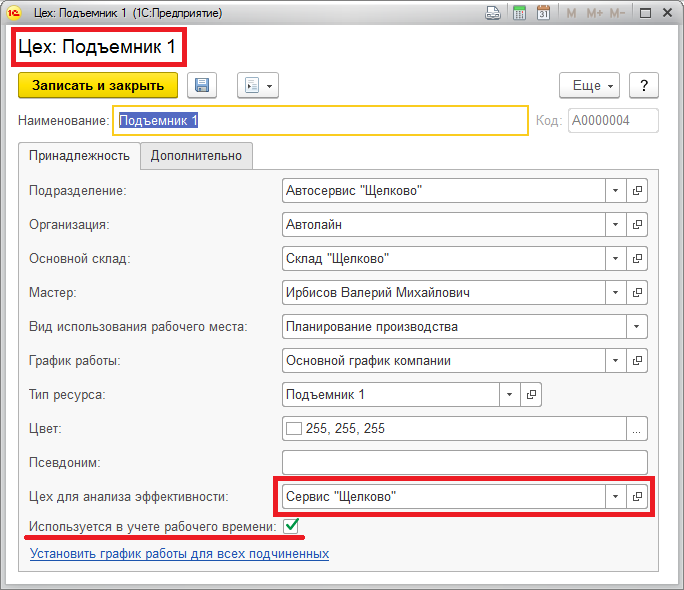Expand the Основной склад dropdown arrow
This screenshot has width=684, height=590.
coord(616,259)
